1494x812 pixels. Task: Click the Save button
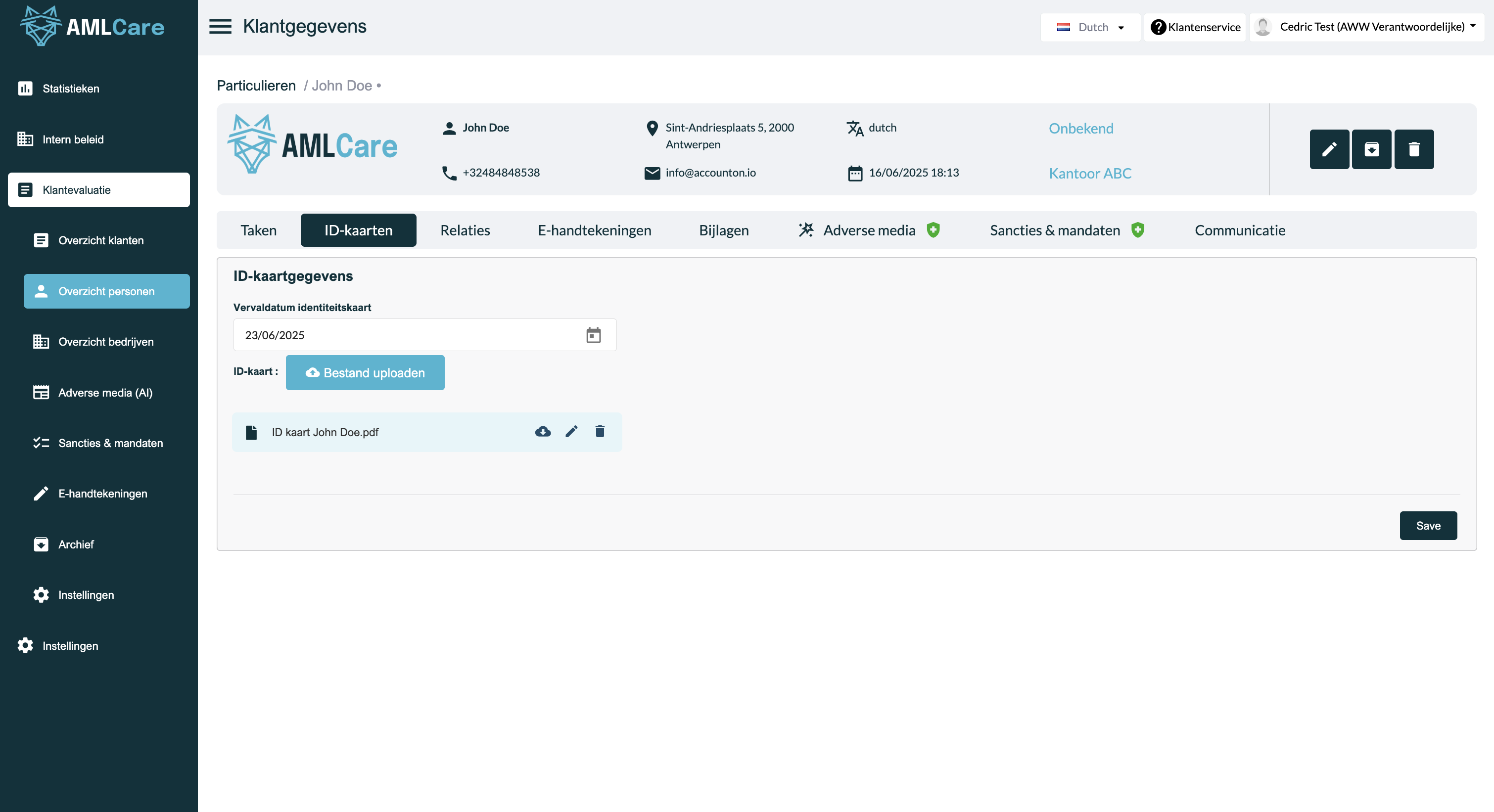[1428, 526]
